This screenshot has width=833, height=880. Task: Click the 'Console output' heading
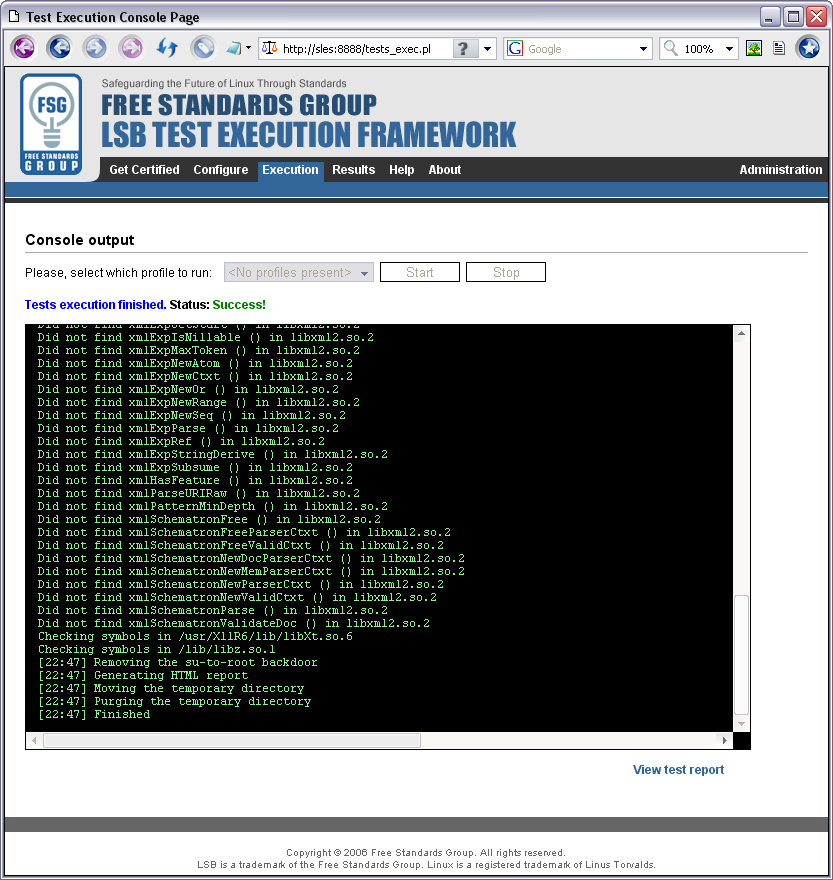80,240
